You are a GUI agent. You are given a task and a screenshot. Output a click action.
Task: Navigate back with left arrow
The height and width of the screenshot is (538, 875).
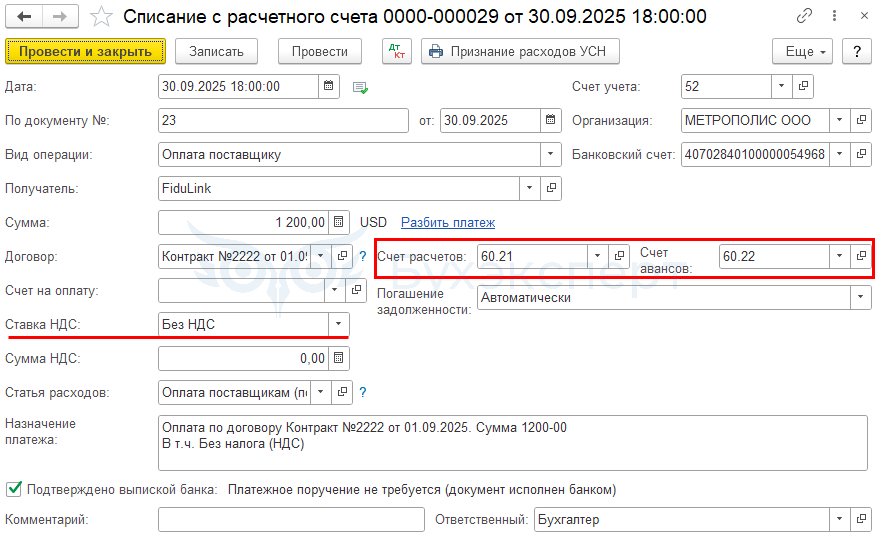[x=24, y=17]
